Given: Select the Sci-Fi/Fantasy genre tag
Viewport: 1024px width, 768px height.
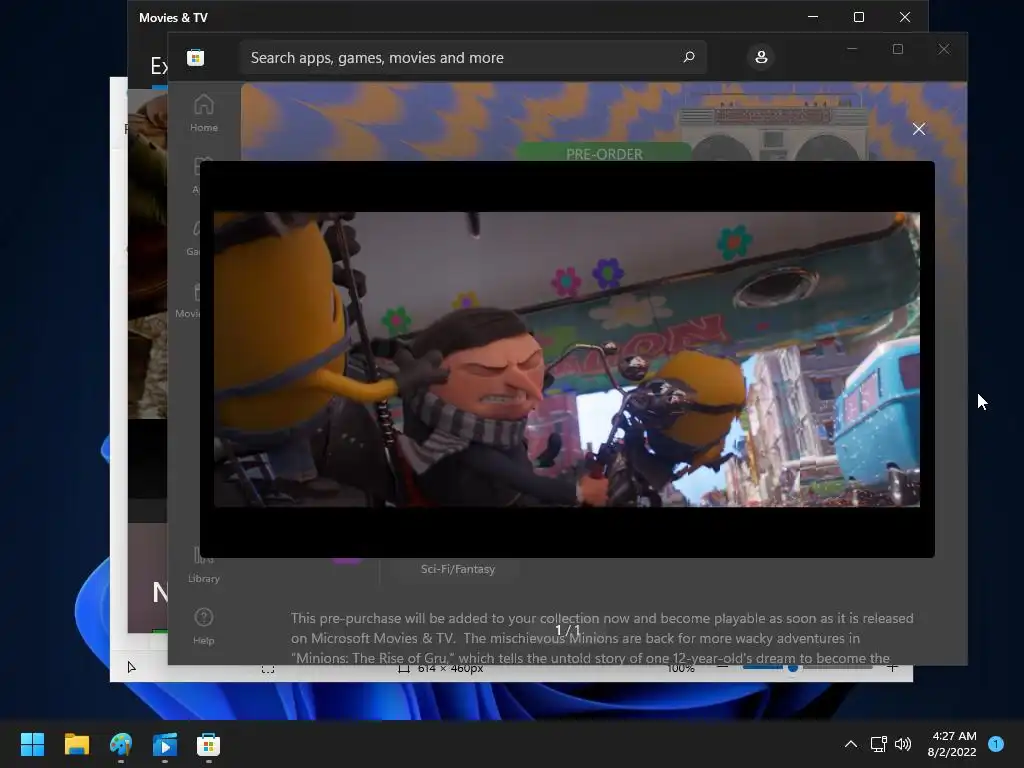Looking at the screenshot, I should (458, 569).
